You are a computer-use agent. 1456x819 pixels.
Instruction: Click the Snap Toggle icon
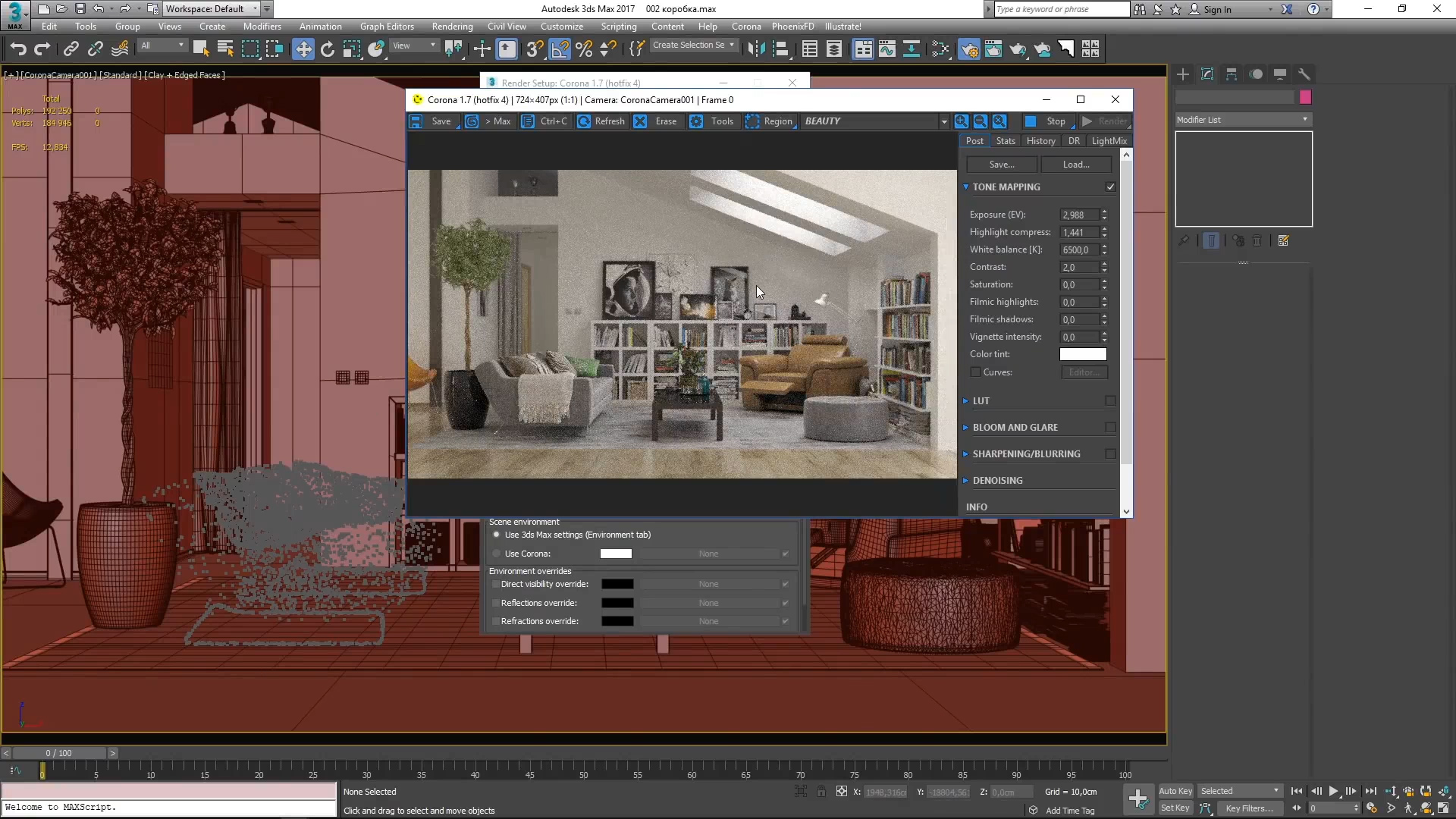click(535, 49)
